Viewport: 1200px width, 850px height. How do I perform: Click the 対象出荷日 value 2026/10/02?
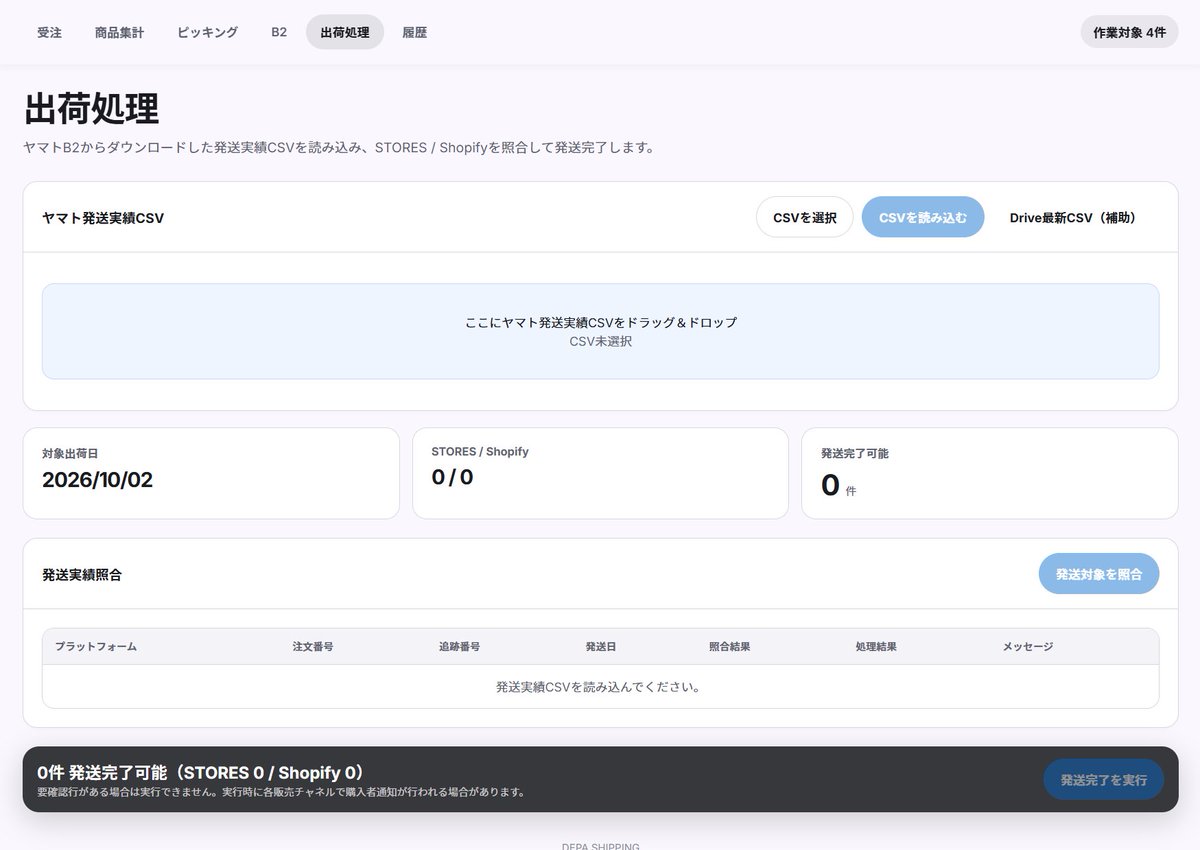(x=98, y=480)
